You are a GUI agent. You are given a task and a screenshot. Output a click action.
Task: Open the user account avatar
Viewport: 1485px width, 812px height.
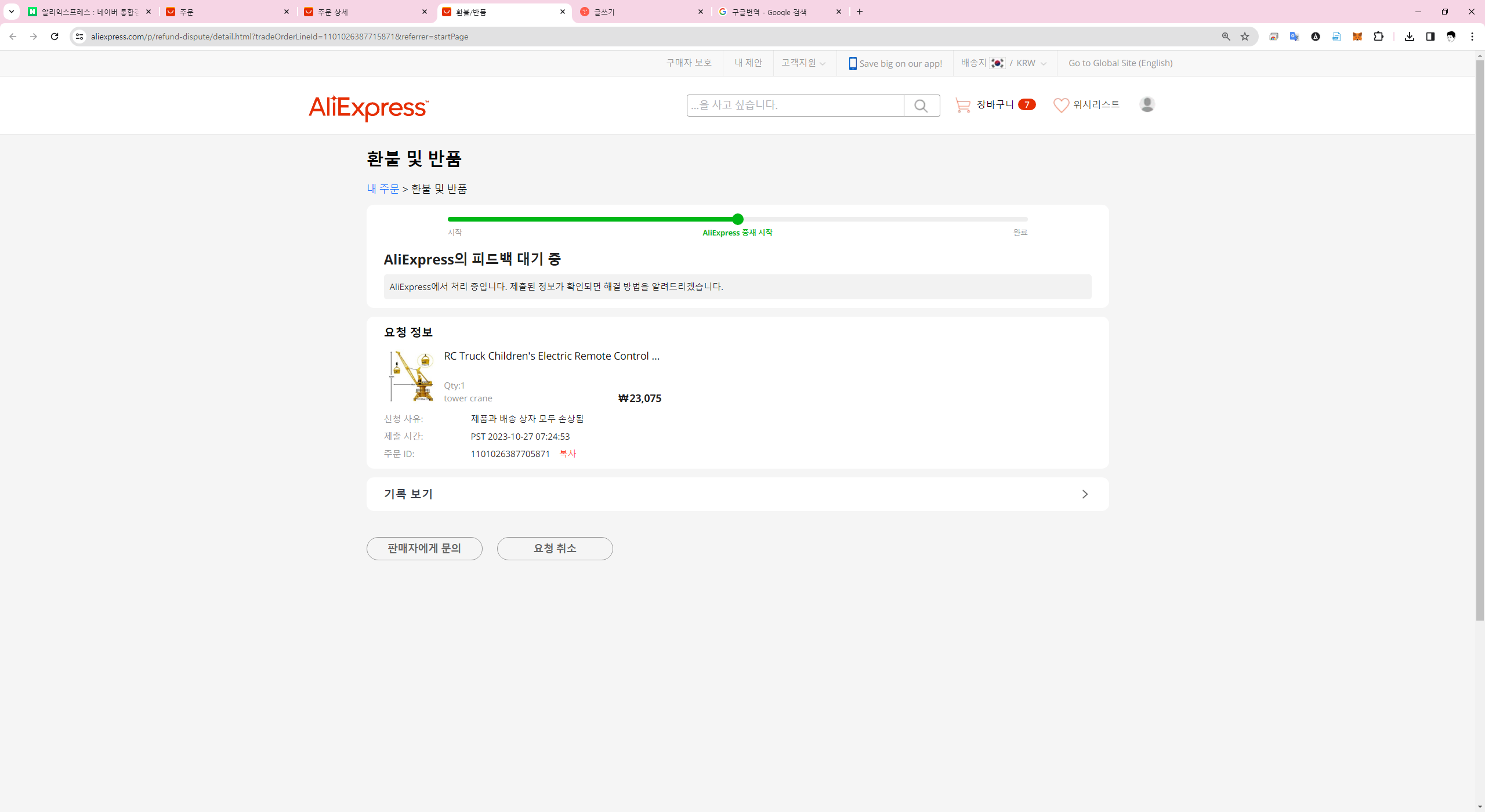(1147, 104)
